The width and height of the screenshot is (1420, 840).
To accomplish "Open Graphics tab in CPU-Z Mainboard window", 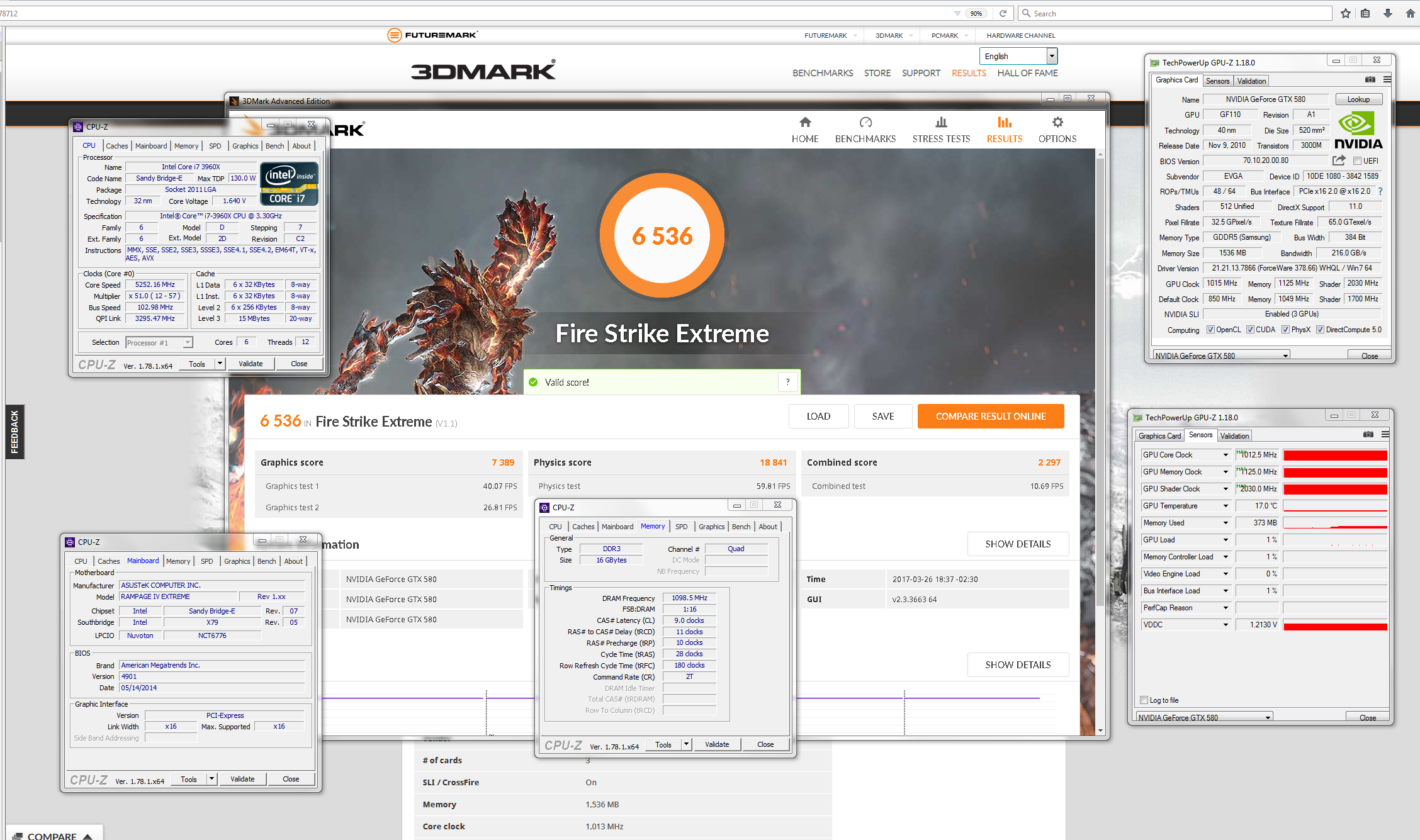I will tap(237, 561).
